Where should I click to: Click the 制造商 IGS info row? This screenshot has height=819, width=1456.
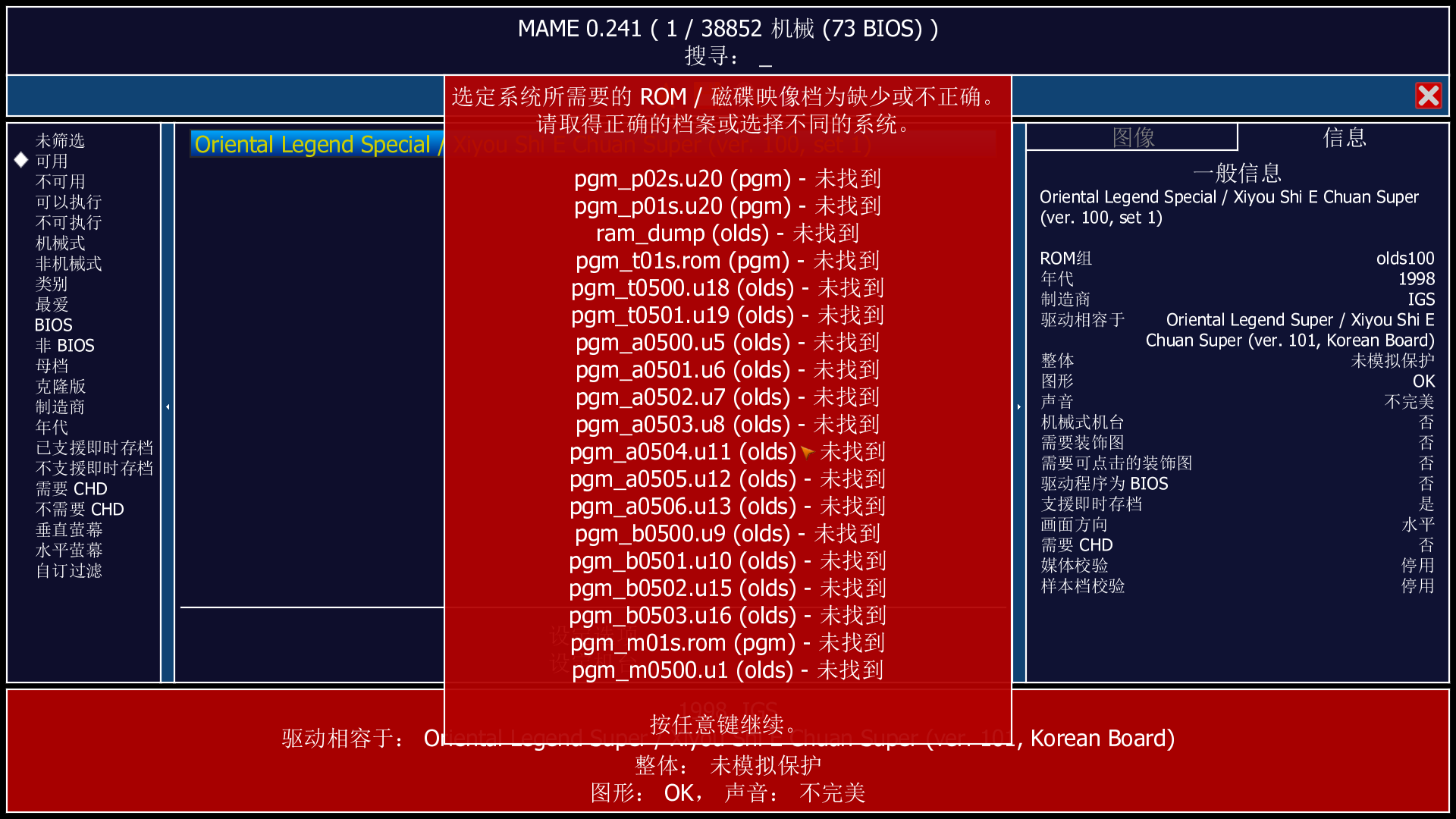(x=1238, y=299)
